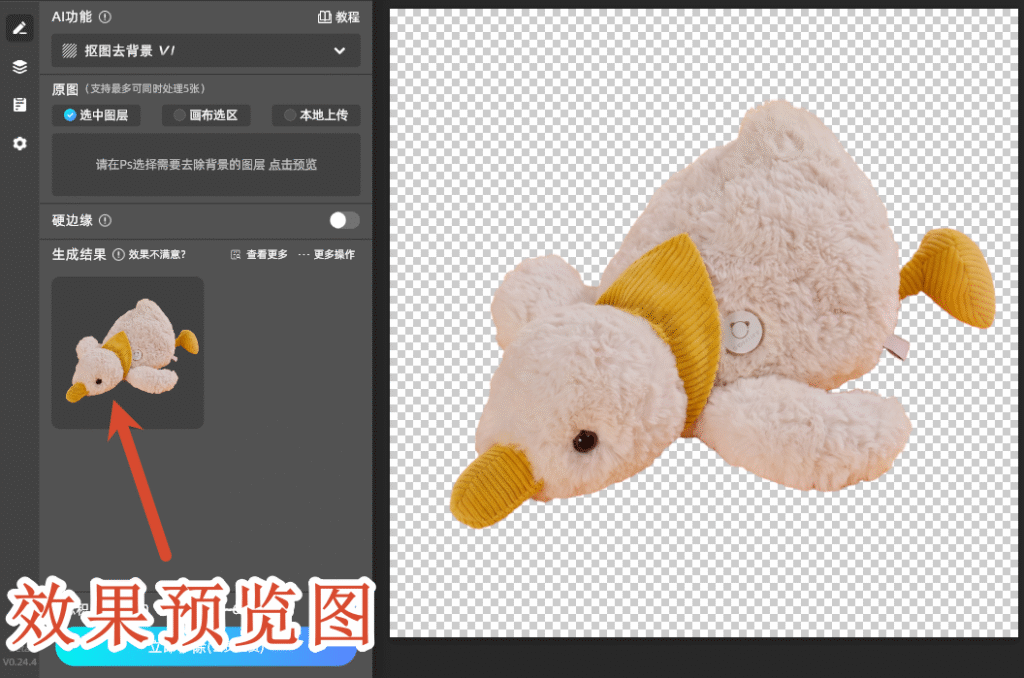Image resolution: width=1024 pixels, height=678 pixels.
Task: Click the striped icon in 抠图去背景 box
Action: (69, 51)
